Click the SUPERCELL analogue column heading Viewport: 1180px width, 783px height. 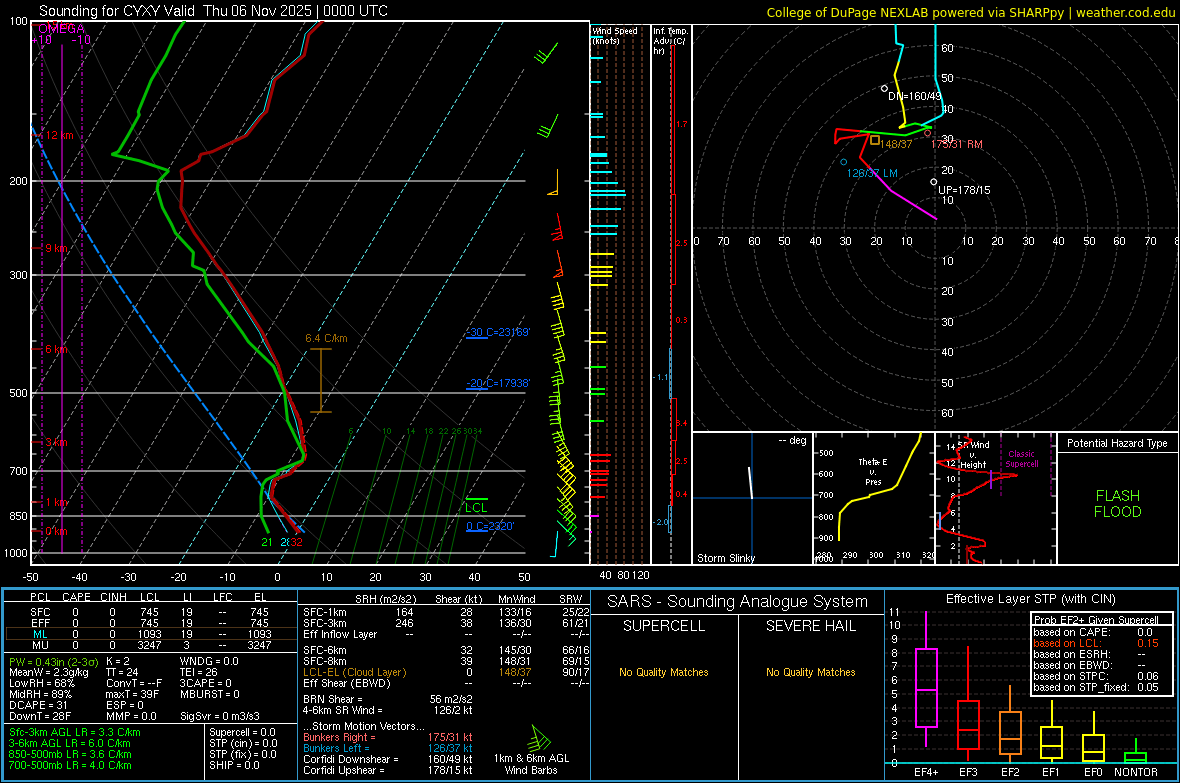[664, 626]
